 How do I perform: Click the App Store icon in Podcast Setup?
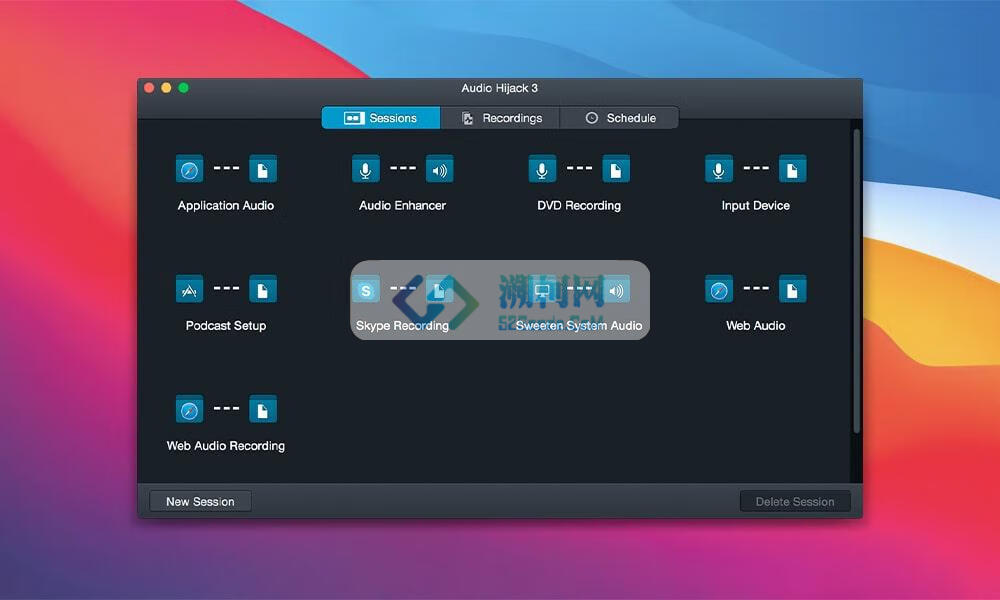189,289
